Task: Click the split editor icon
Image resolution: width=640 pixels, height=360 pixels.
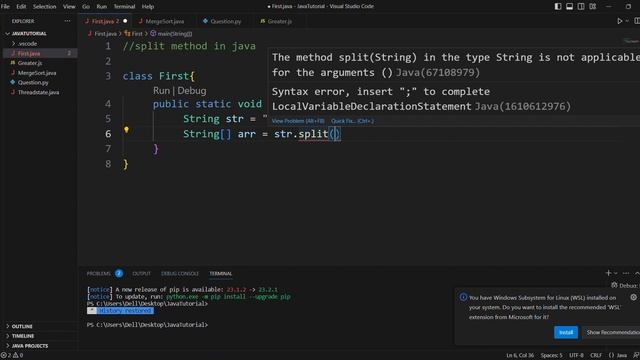Action: 637,21
